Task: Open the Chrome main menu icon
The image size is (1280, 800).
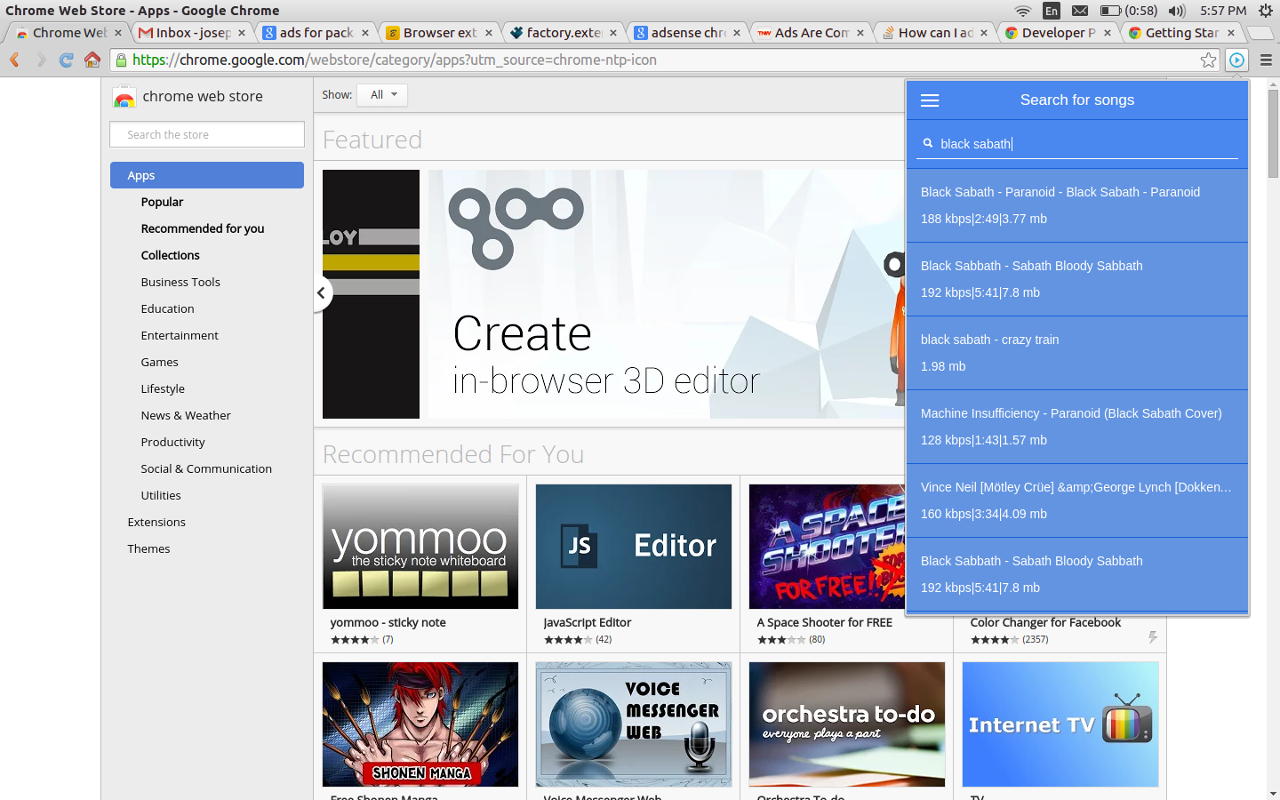Action: pos(1265,60)
